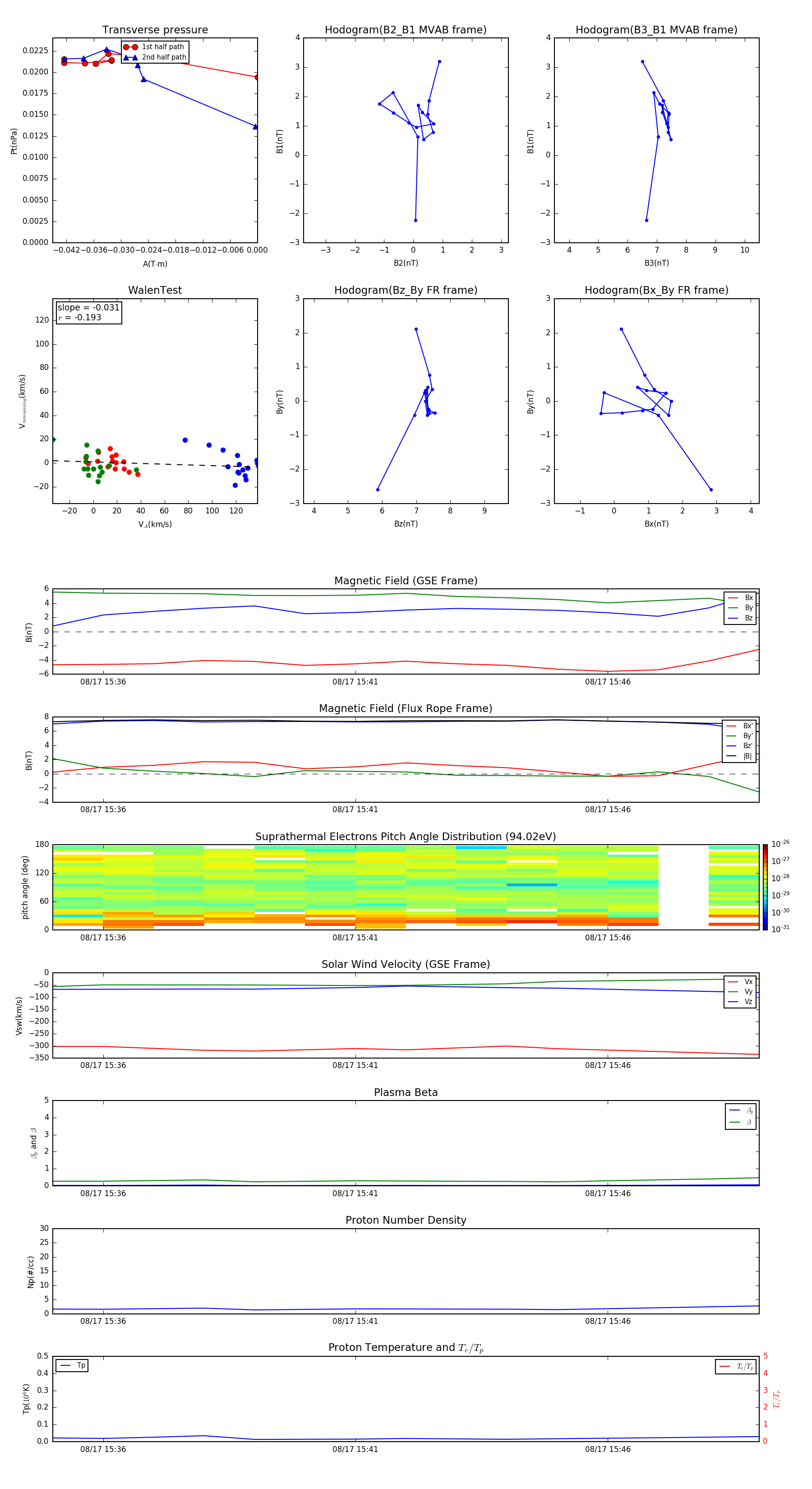Click the 'Plasma Beta' panel title
Viewport: 812px width, 1489px height.
point(406,1093)
